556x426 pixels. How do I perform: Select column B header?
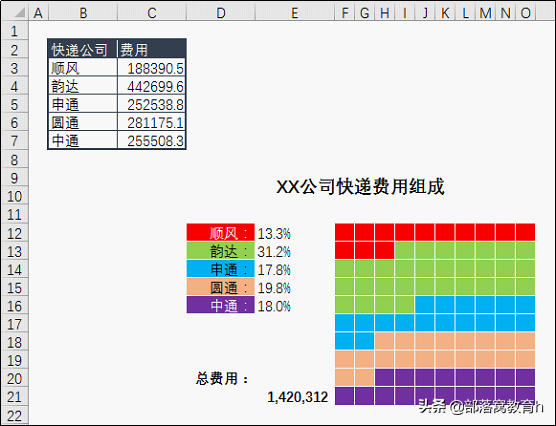pos(83,13)
